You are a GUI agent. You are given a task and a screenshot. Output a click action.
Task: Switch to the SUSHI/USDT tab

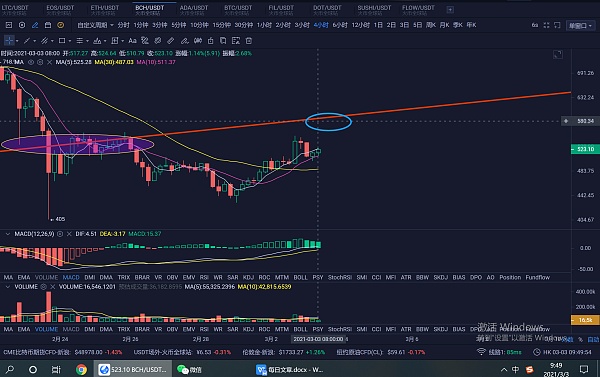(x=374, y=10)
